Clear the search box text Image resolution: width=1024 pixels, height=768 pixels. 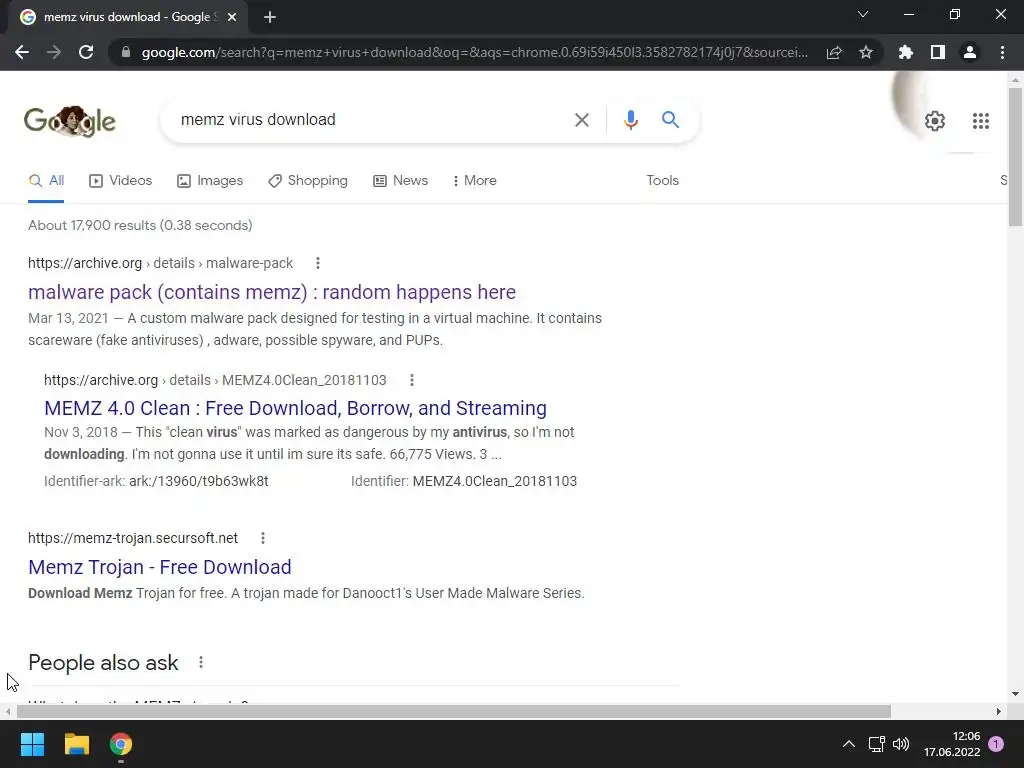[x=581, y=120]
